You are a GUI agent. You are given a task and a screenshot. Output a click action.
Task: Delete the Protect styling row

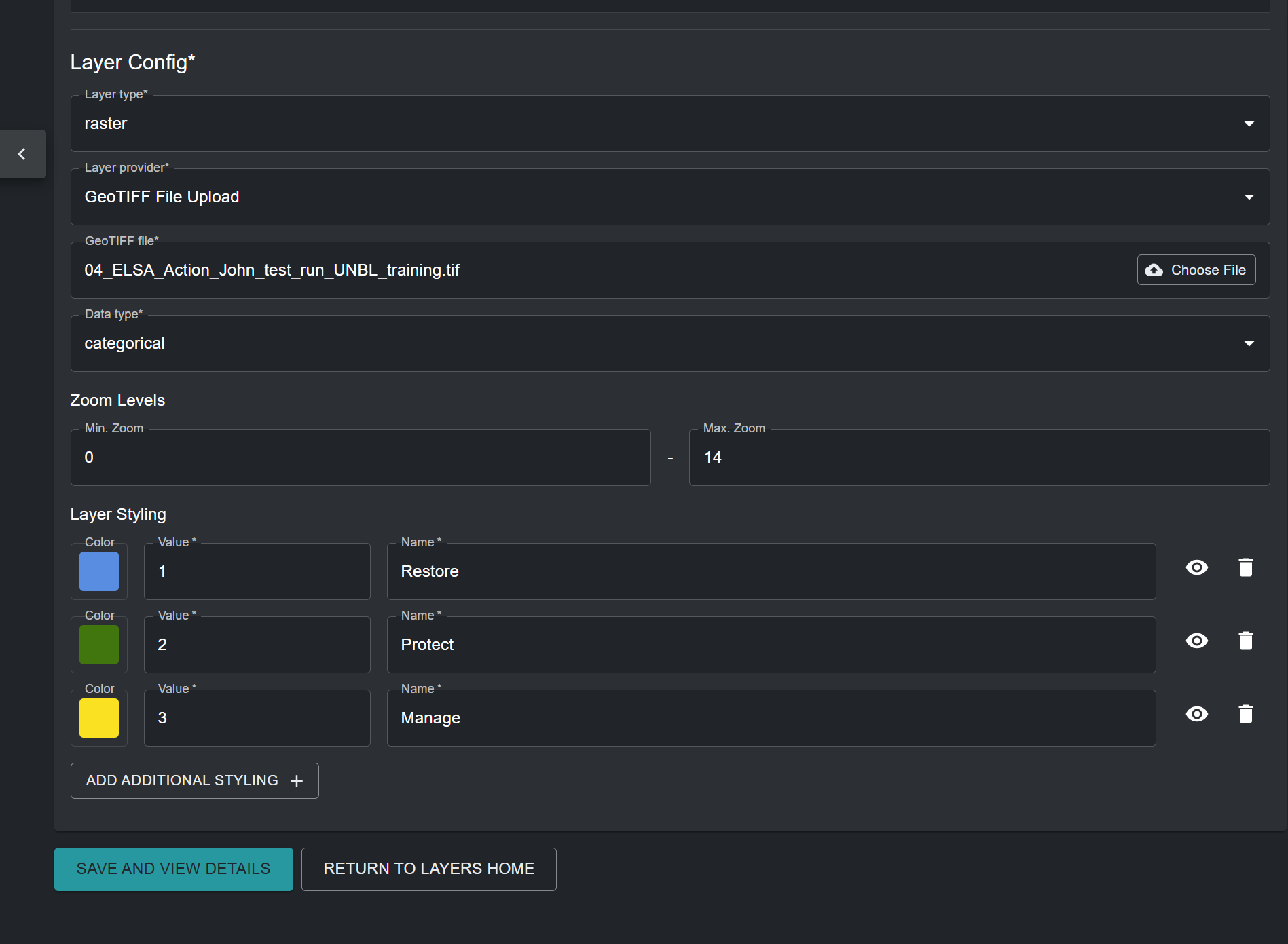(1245, 641)
